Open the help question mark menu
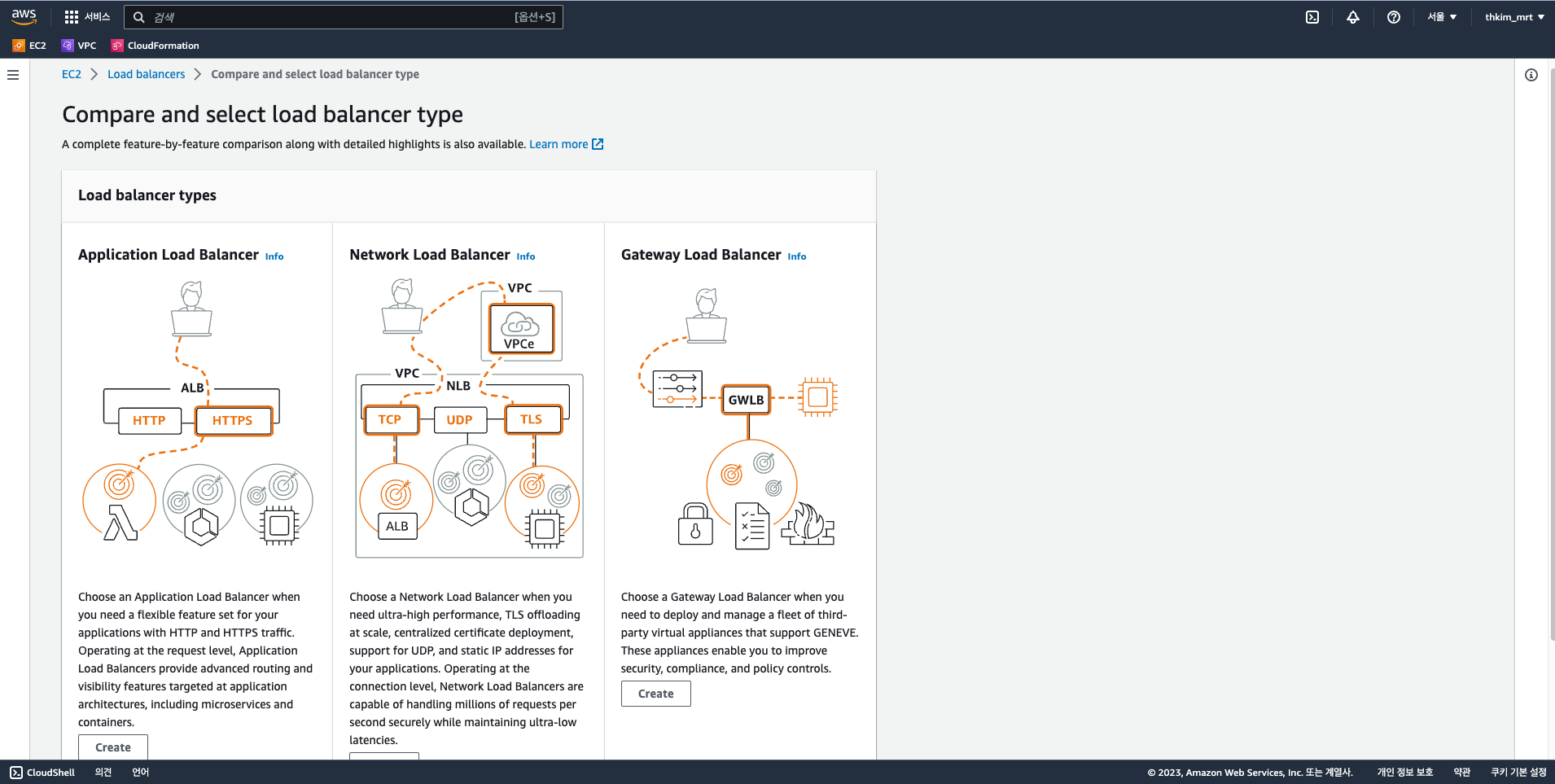The width and height of the screenshot is (1555, 784). 1394,17
